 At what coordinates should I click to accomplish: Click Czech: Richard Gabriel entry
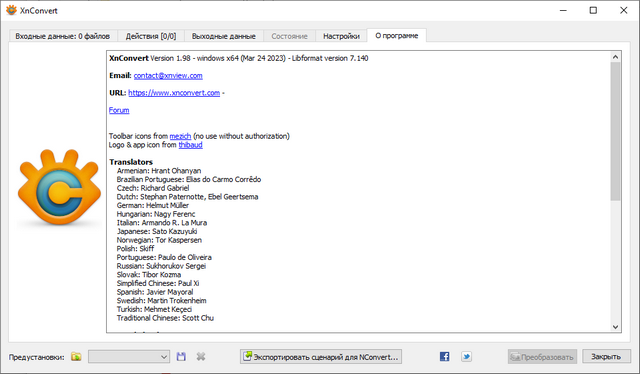click(153, 188)
